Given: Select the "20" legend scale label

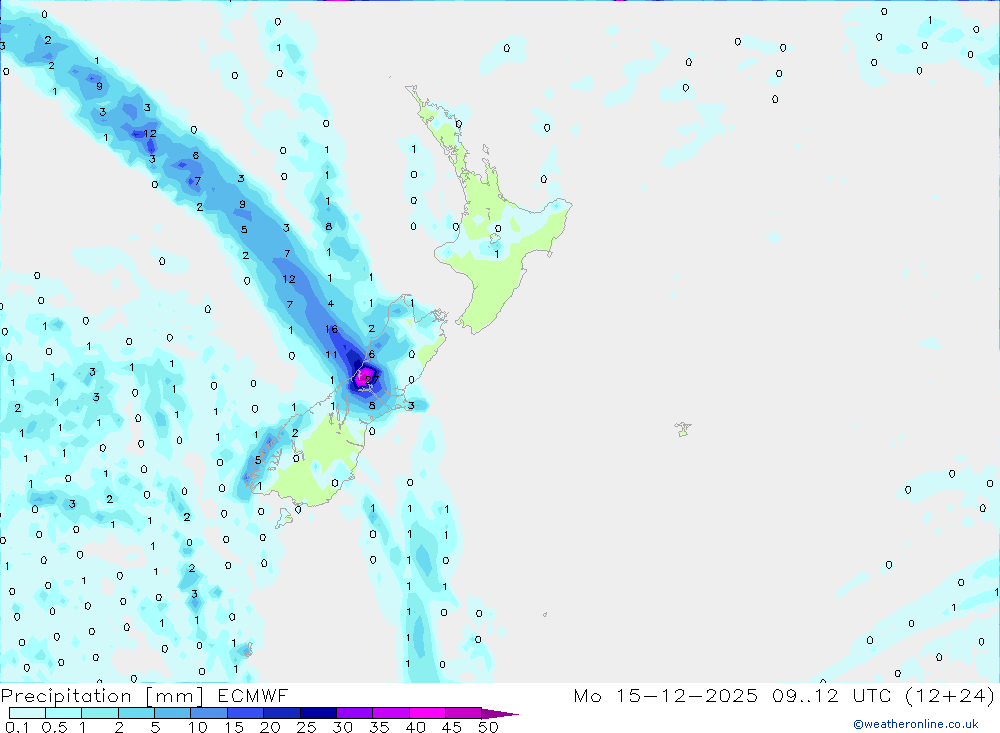Looking at the screenshot, I should coord(270,727).
